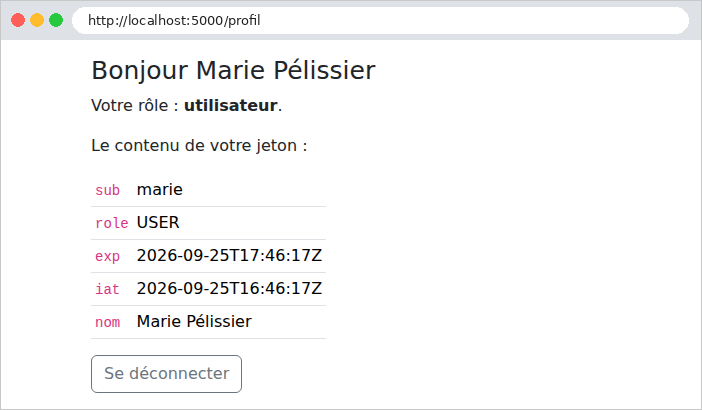Viewport: 702px width, 410px height.
Task: Click the issued-at timestamp 2026-09-25T16:46:17Z
Action: click(x=229, y=289)
